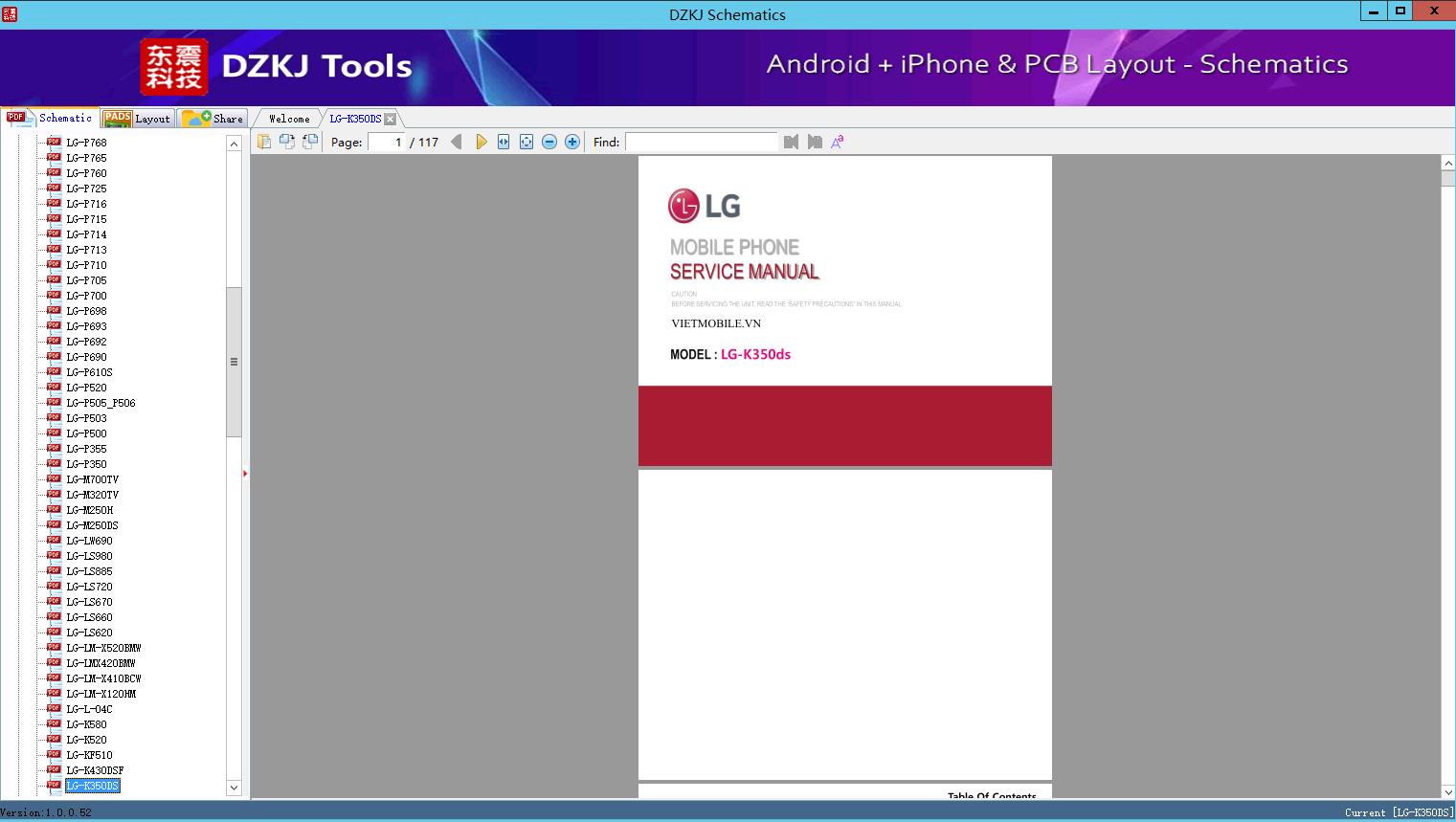1456x822 pixels.
Task: Select LG-LS980 in the list
Action: point(89,556)
